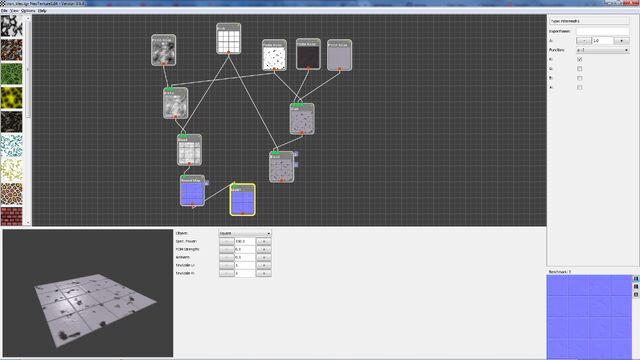Screen dimensions: 640x360
Task: Open the Function dropdown
Action: pyautogui.click(x=602, y=50)
